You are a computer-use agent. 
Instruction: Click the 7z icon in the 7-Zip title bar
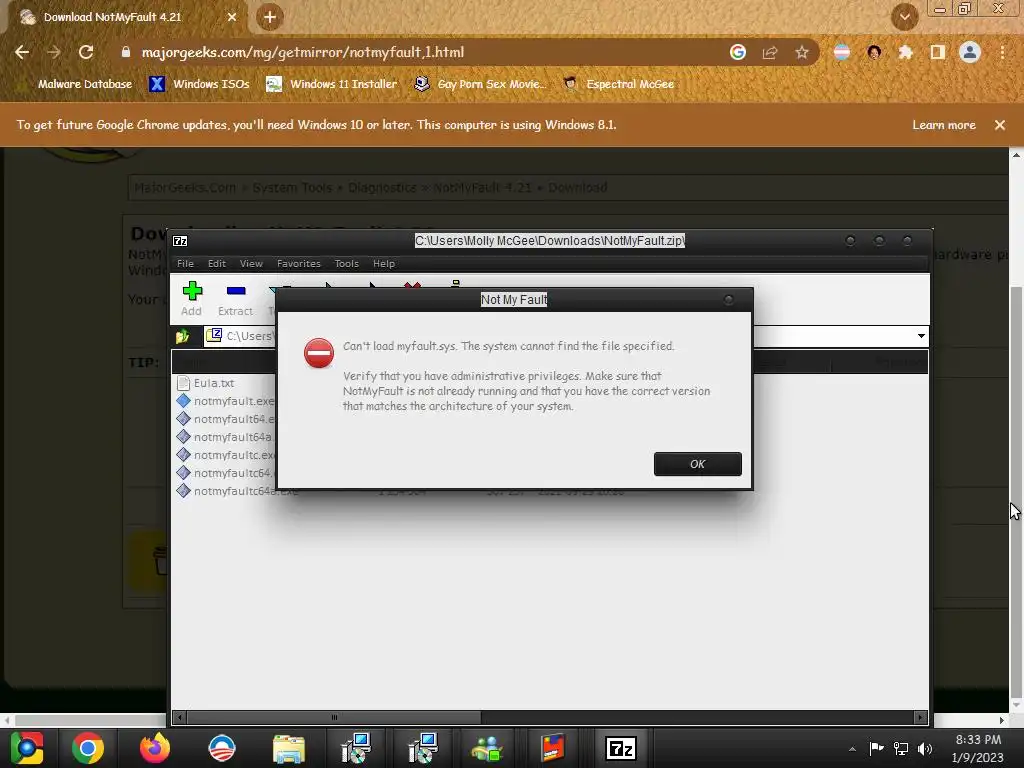pyautogui.click(x=180, y=241)
